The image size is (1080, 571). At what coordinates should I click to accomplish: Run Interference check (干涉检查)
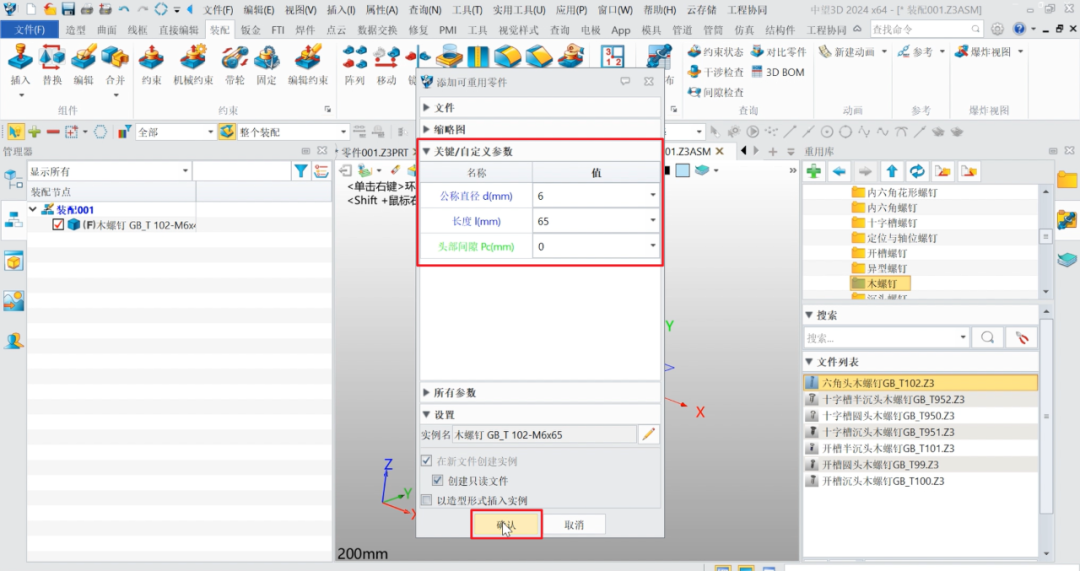pos(716,72)
